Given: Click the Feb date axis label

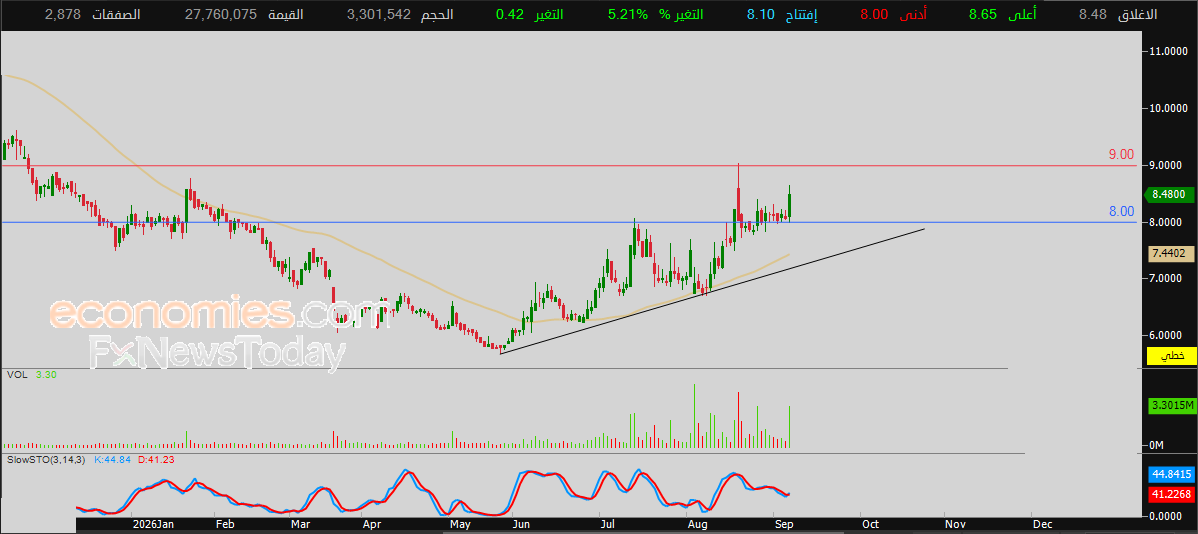Looking at the screenshot, I should pos(225,525).
